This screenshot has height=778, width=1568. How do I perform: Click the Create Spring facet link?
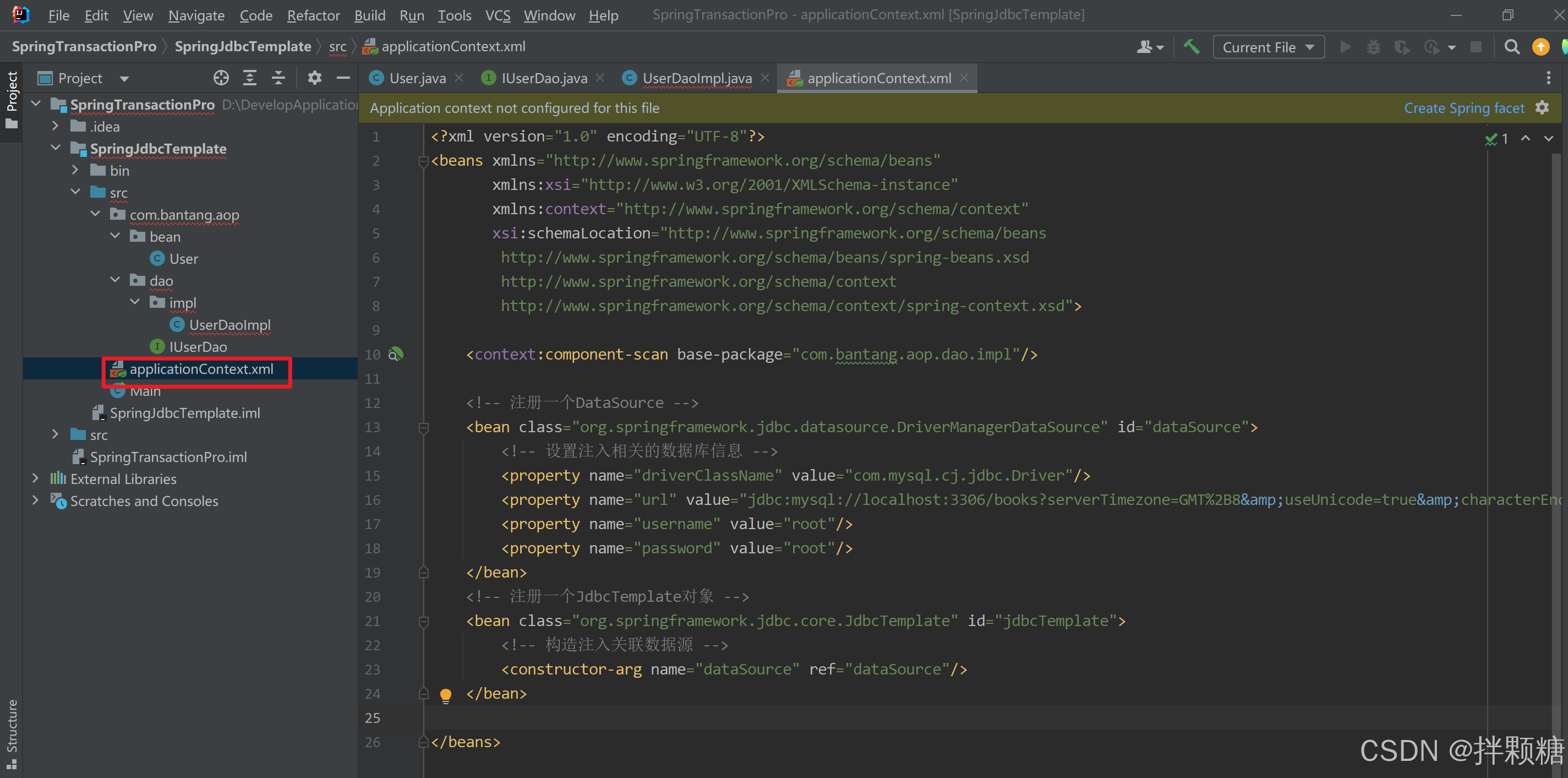click(1464, 108)
